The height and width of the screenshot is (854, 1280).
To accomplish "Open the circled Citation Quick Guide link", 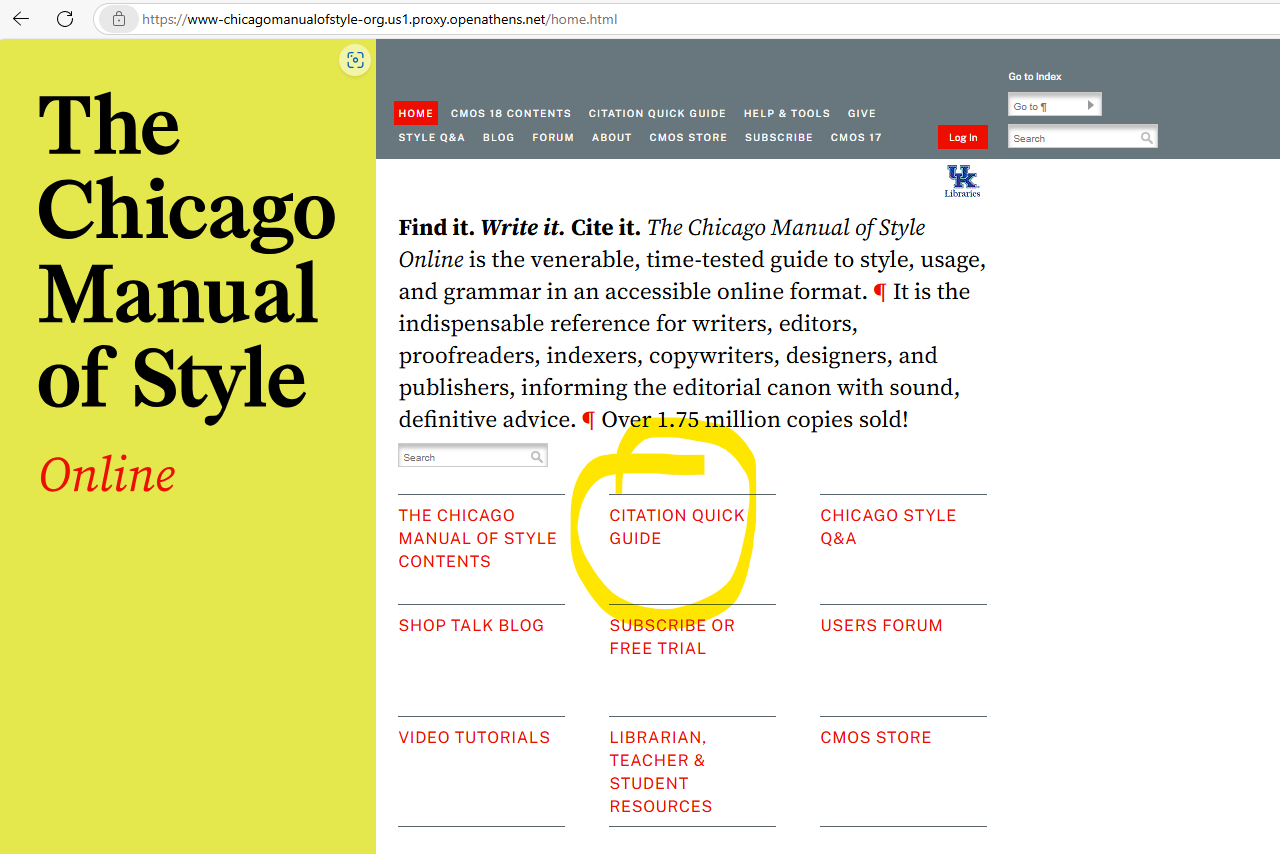I will coord(676,527).
